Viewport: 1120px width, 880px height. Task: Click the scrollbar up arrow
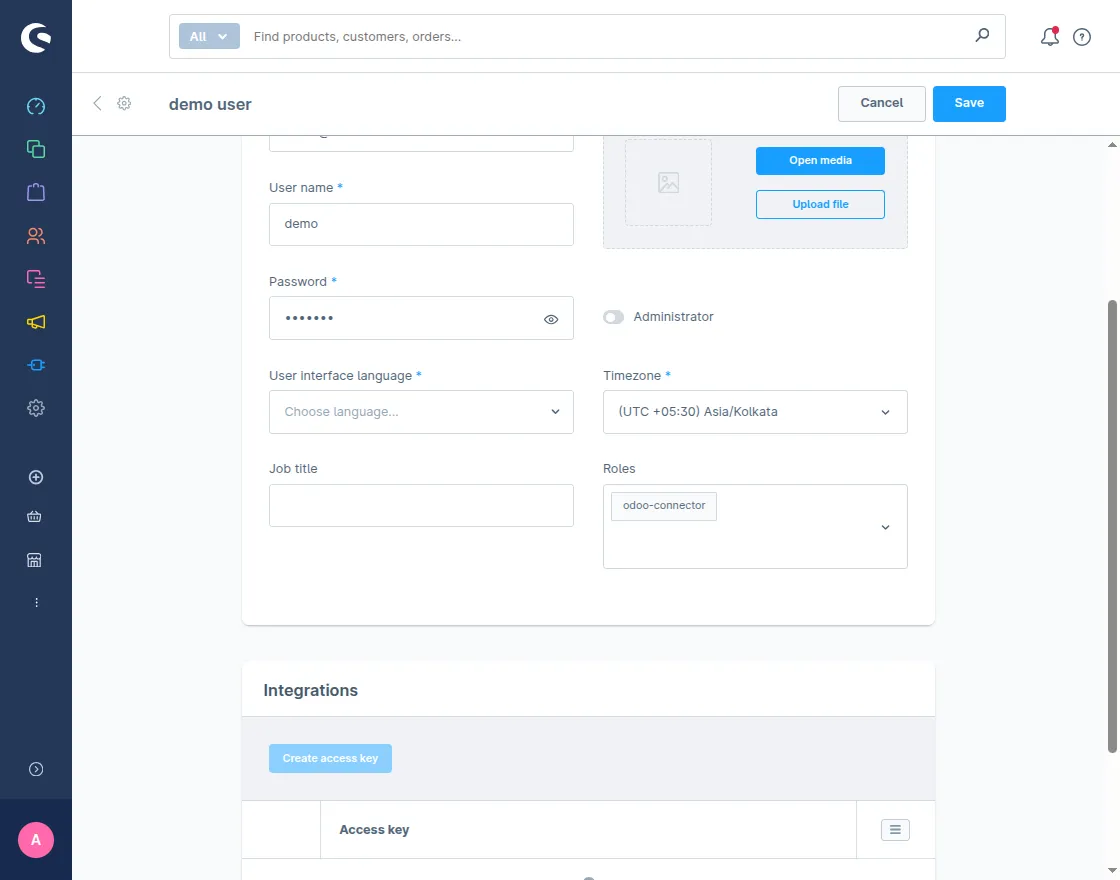[1111, 144]
